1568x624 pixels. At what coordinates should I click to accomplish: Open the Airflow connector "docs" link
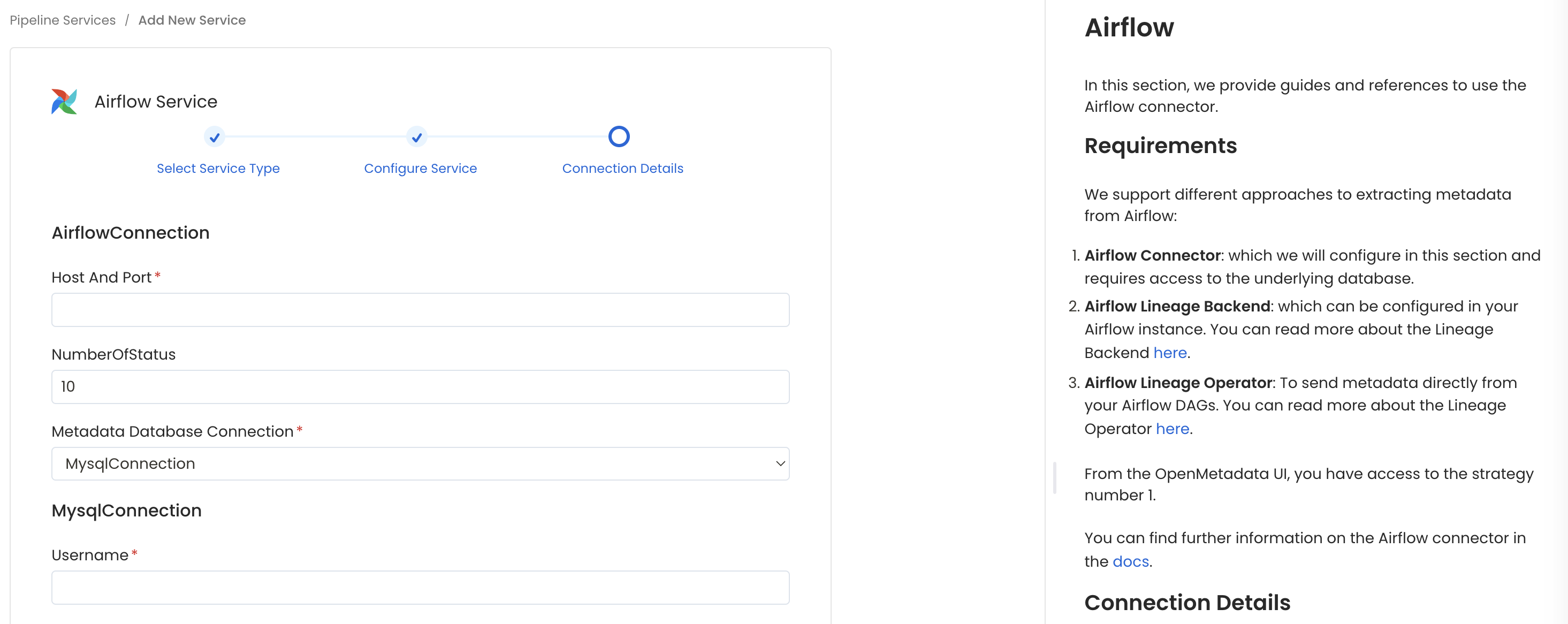point(1130,561)
